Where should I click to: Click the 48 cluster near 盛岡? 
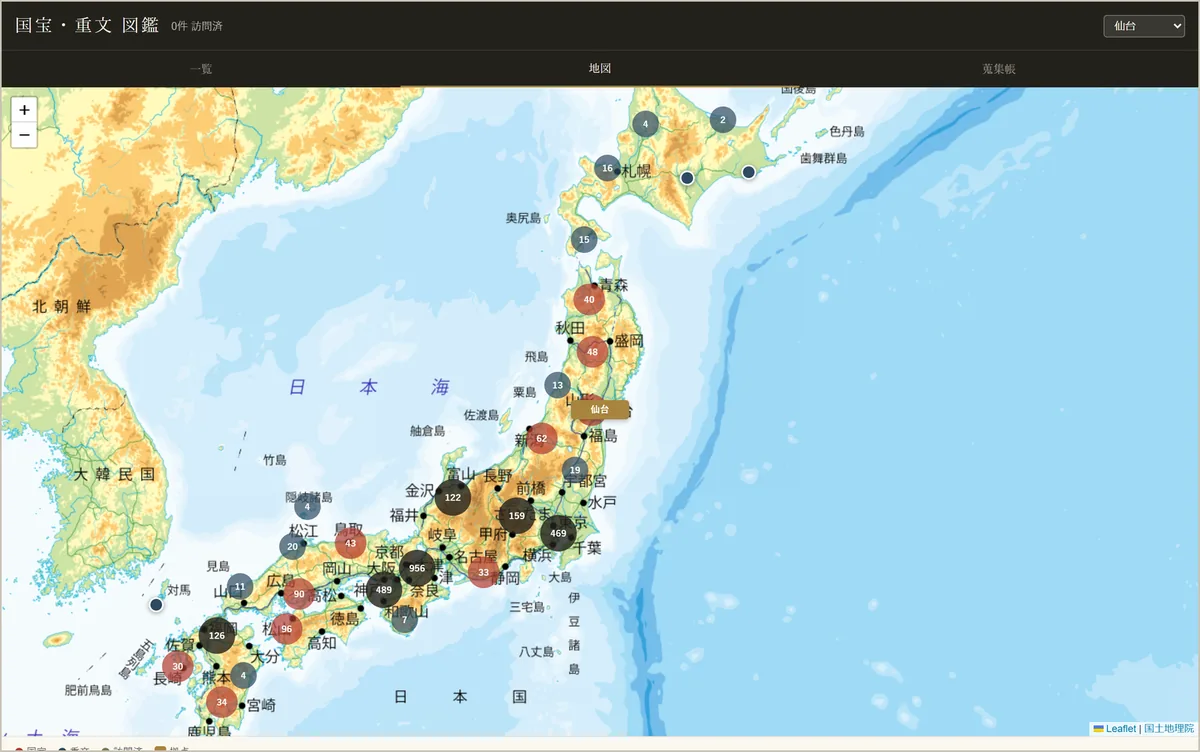pos(593,352)
